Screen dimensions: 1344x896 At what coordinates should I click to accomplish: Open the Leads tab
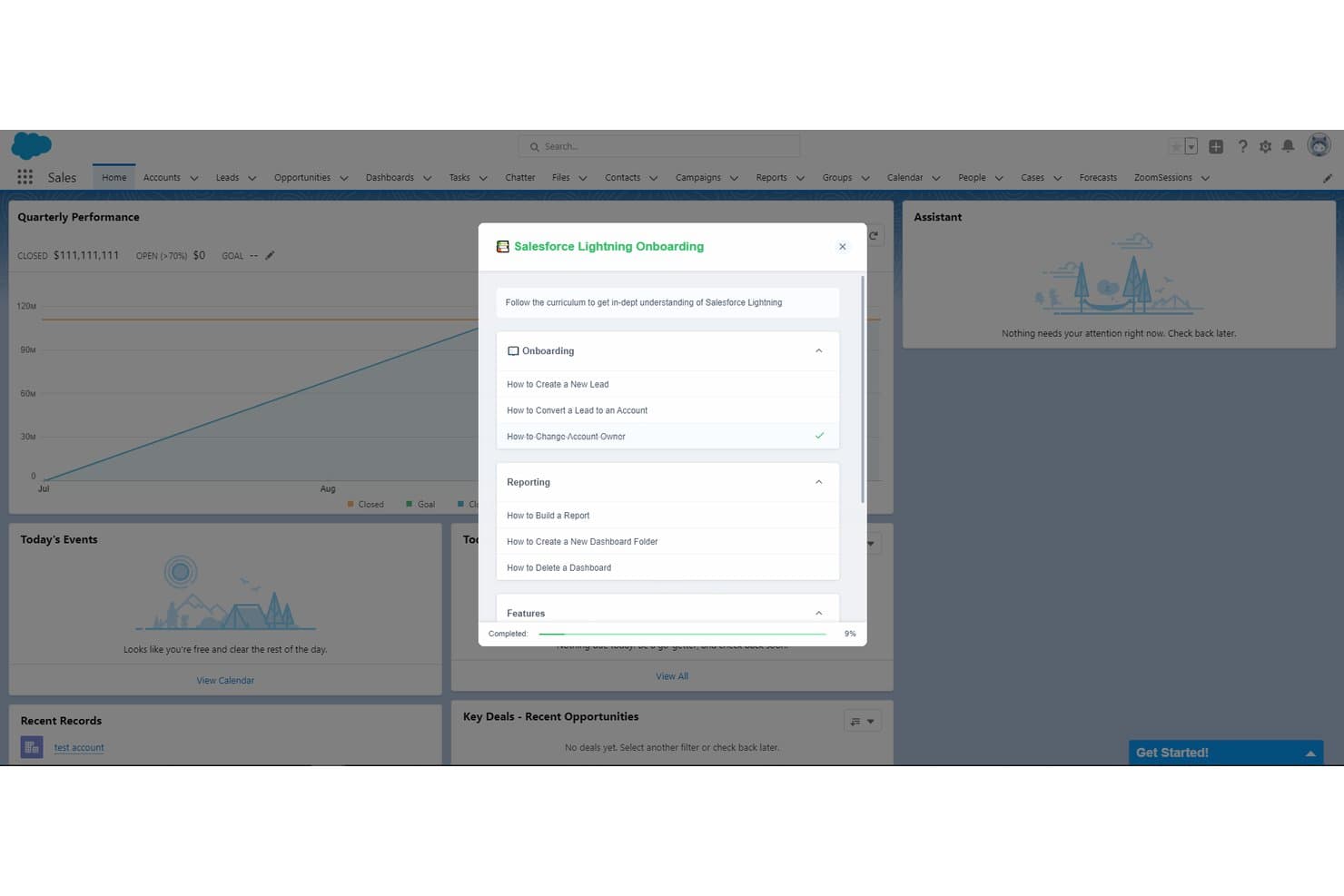(227, 178)
